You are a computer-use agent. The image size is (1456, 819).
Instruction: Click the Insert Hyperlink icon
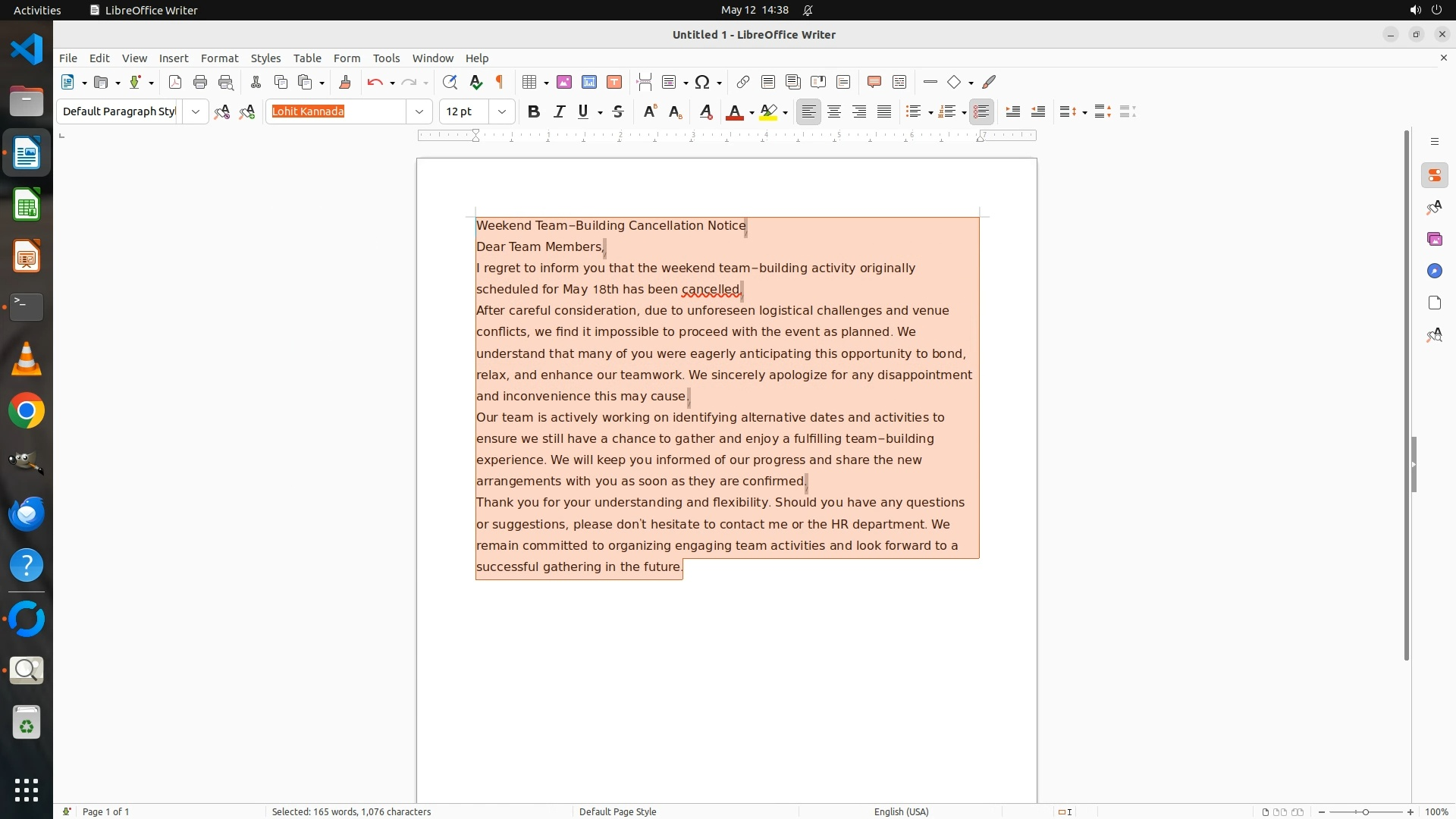pyautogui.click(x=743, y=82)
